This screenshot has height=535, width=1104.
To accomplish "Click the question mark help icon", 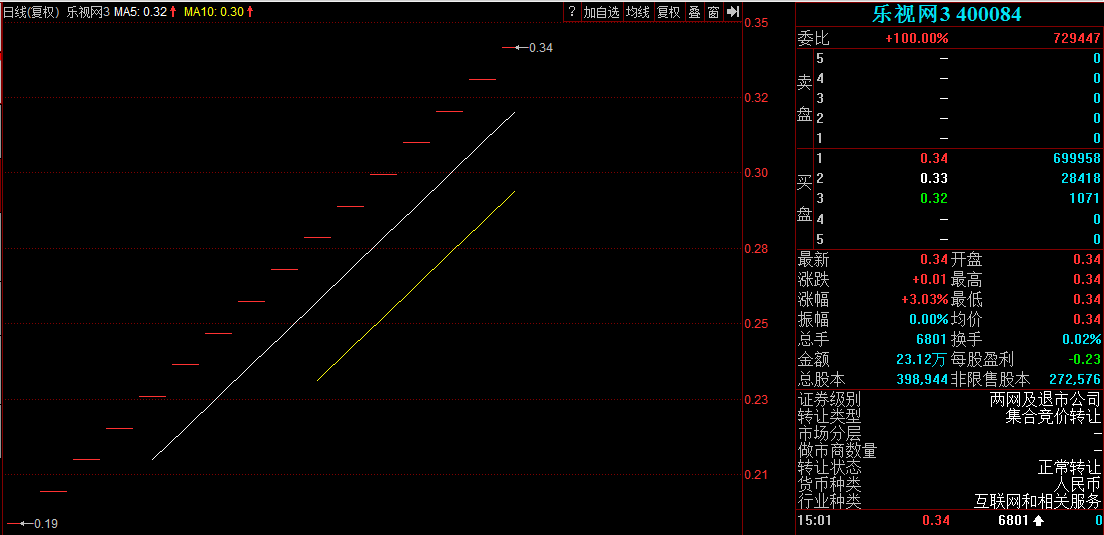I will (x=572, y=11).
